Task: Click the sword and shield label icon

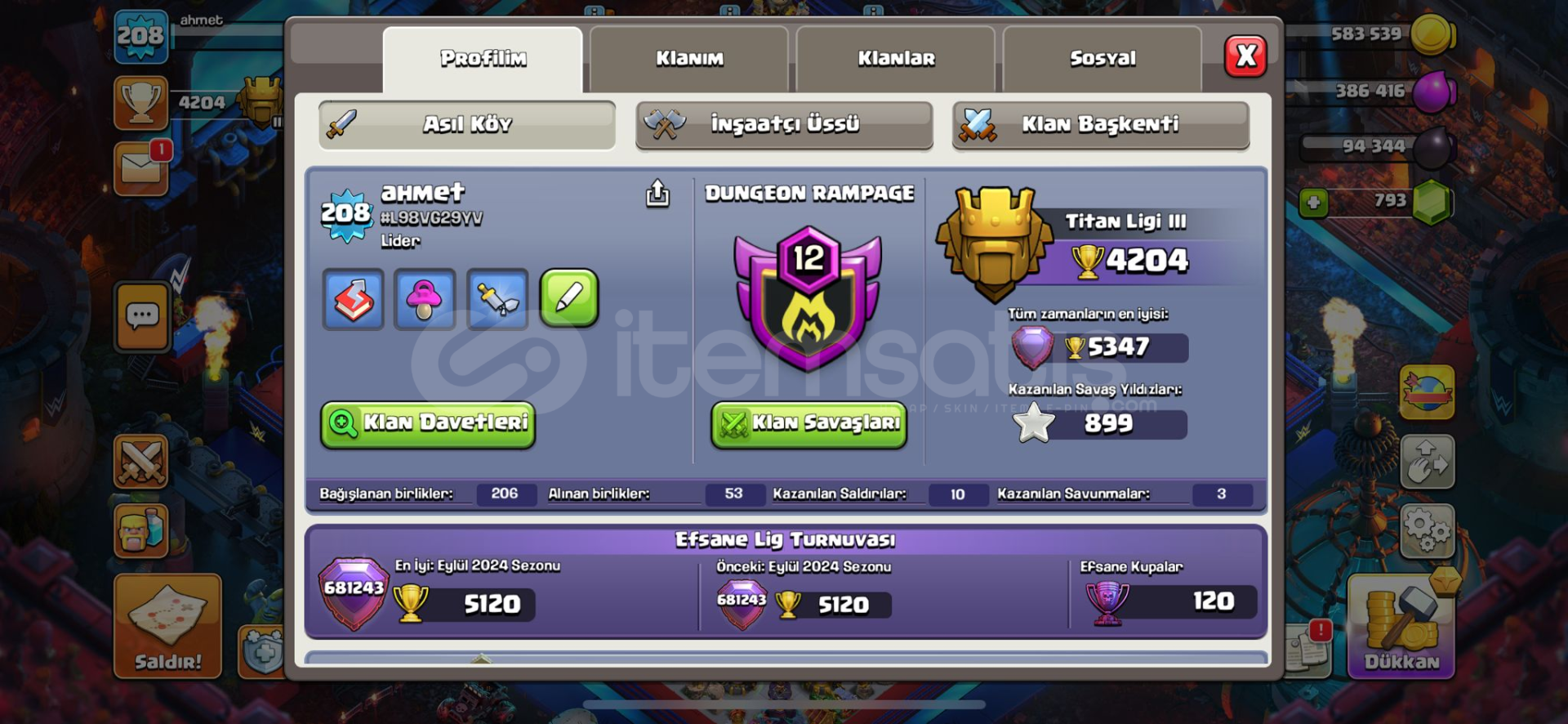Action: [497, 299]
